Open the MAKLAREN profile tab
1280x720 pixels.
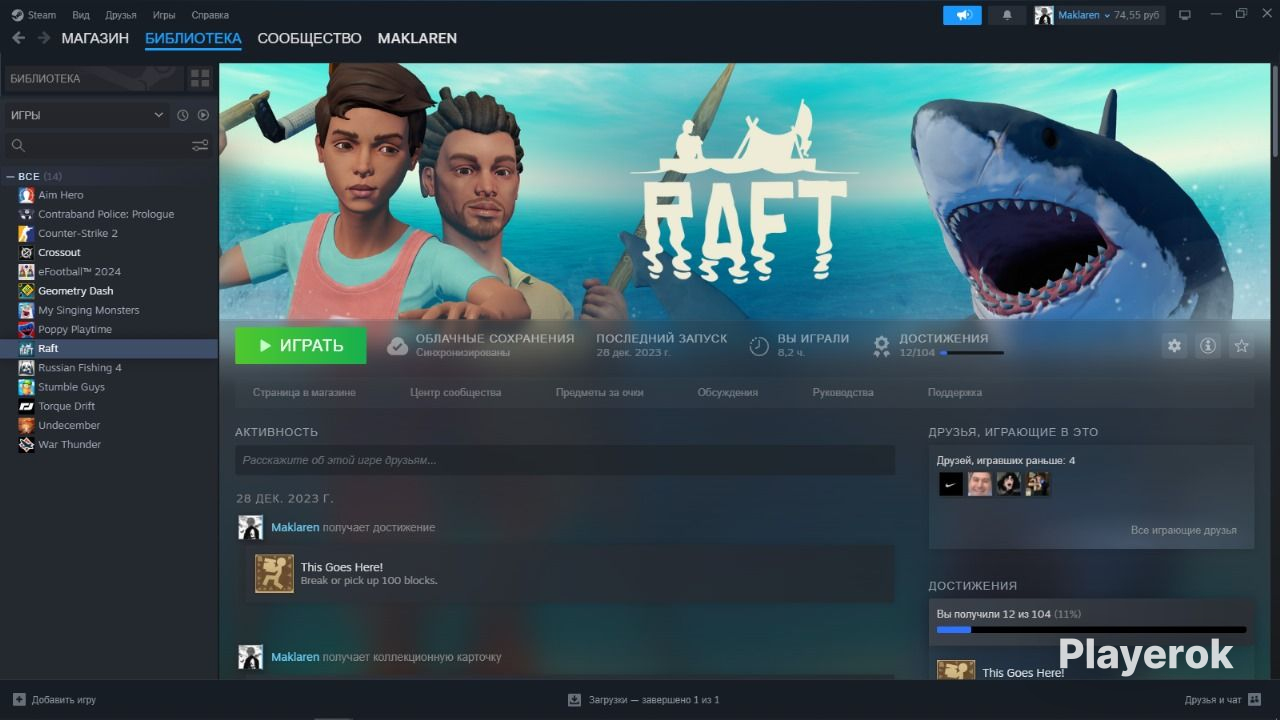[417, 38]
